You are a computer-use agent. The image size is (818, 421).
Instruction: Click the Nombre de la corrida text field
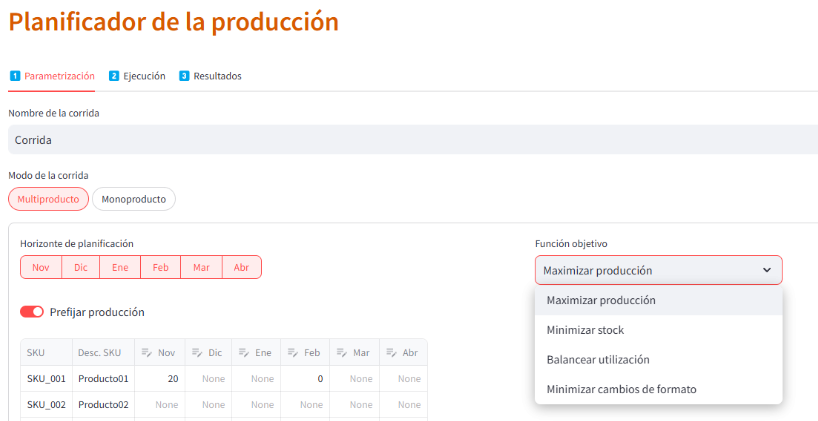tap(410, 140)
